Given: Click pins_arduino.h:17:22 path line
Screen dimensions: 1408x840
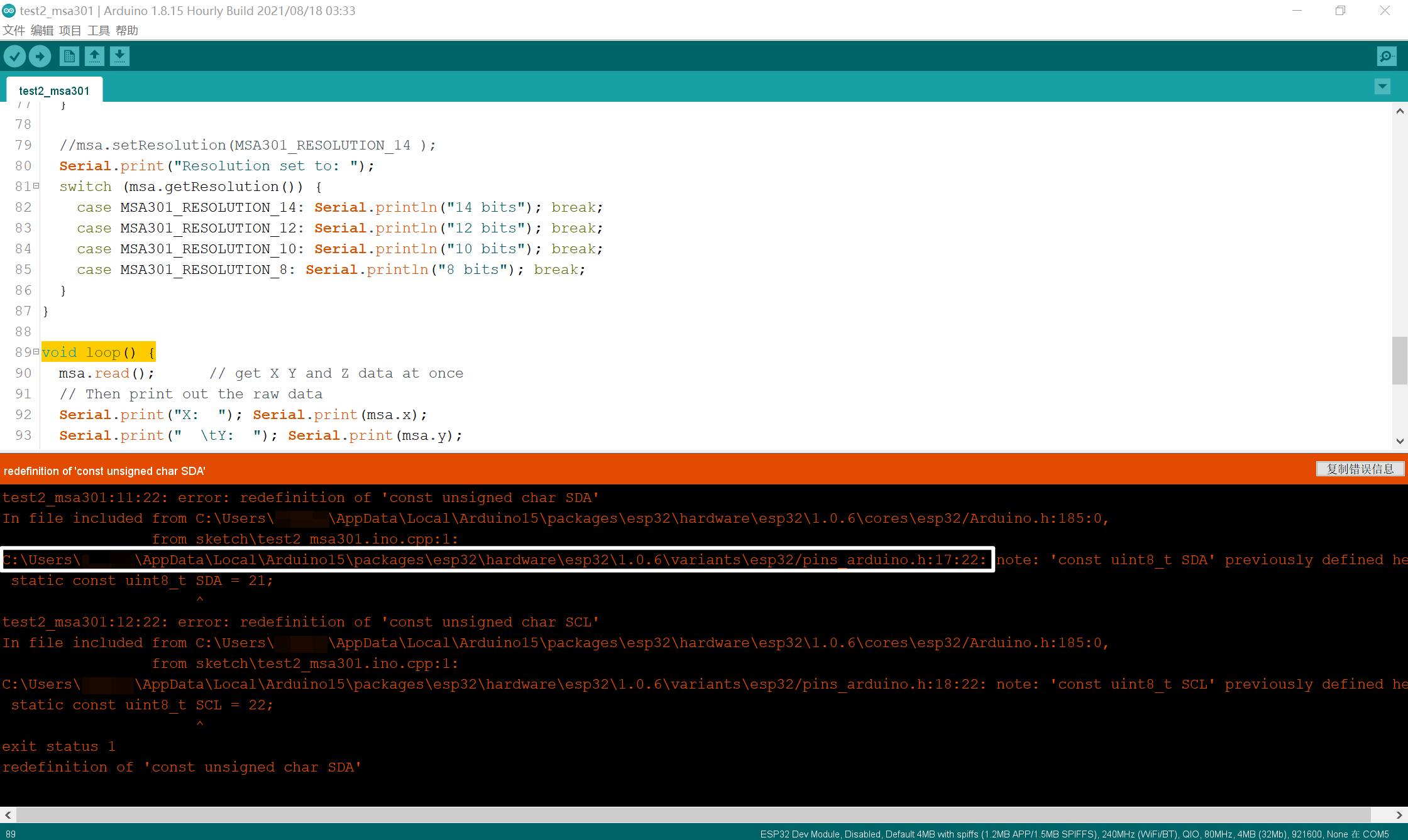Looking at the screenshot, I should [495, 560].
